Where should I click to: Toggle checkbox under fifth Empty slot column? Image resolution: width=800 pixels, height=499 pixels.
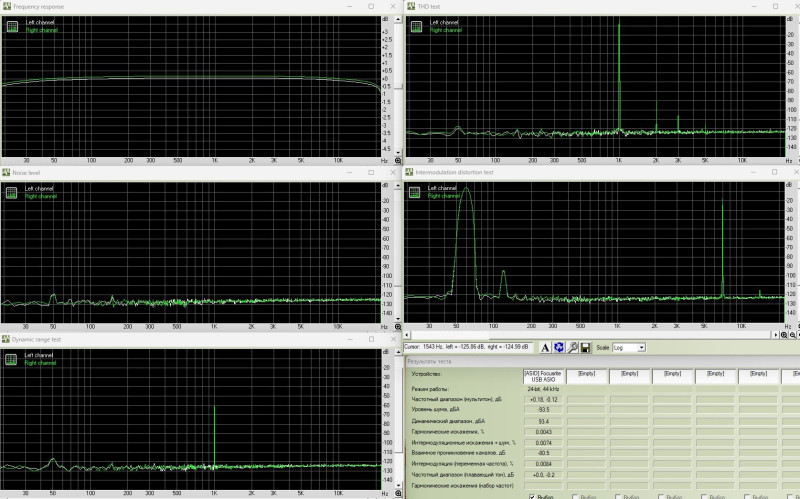coord(747,496)
